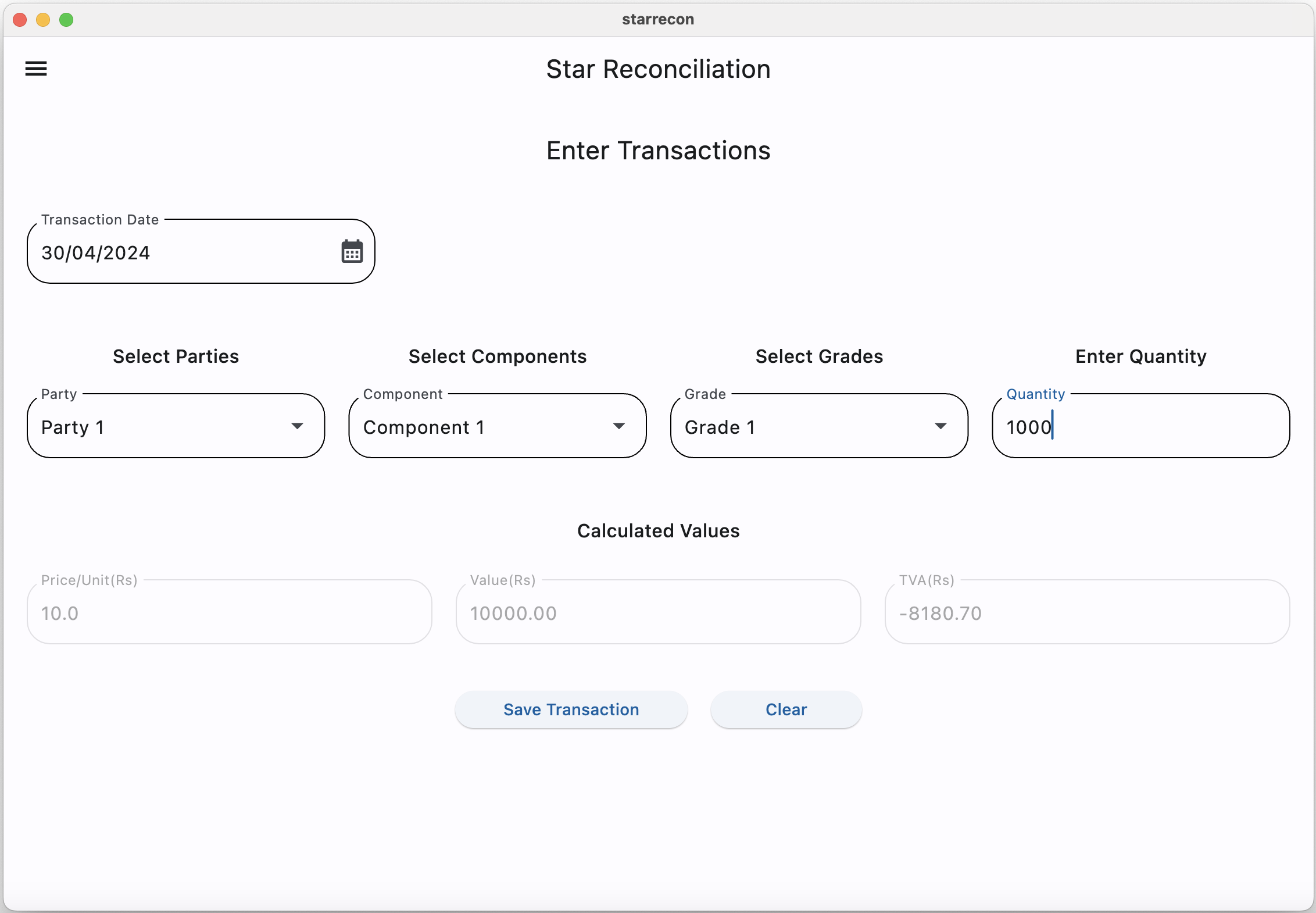The width and height of the screenshot is (1316, 913).
Task: Click the Value(Rs) calculated field
Action: (x=658, y=613)
